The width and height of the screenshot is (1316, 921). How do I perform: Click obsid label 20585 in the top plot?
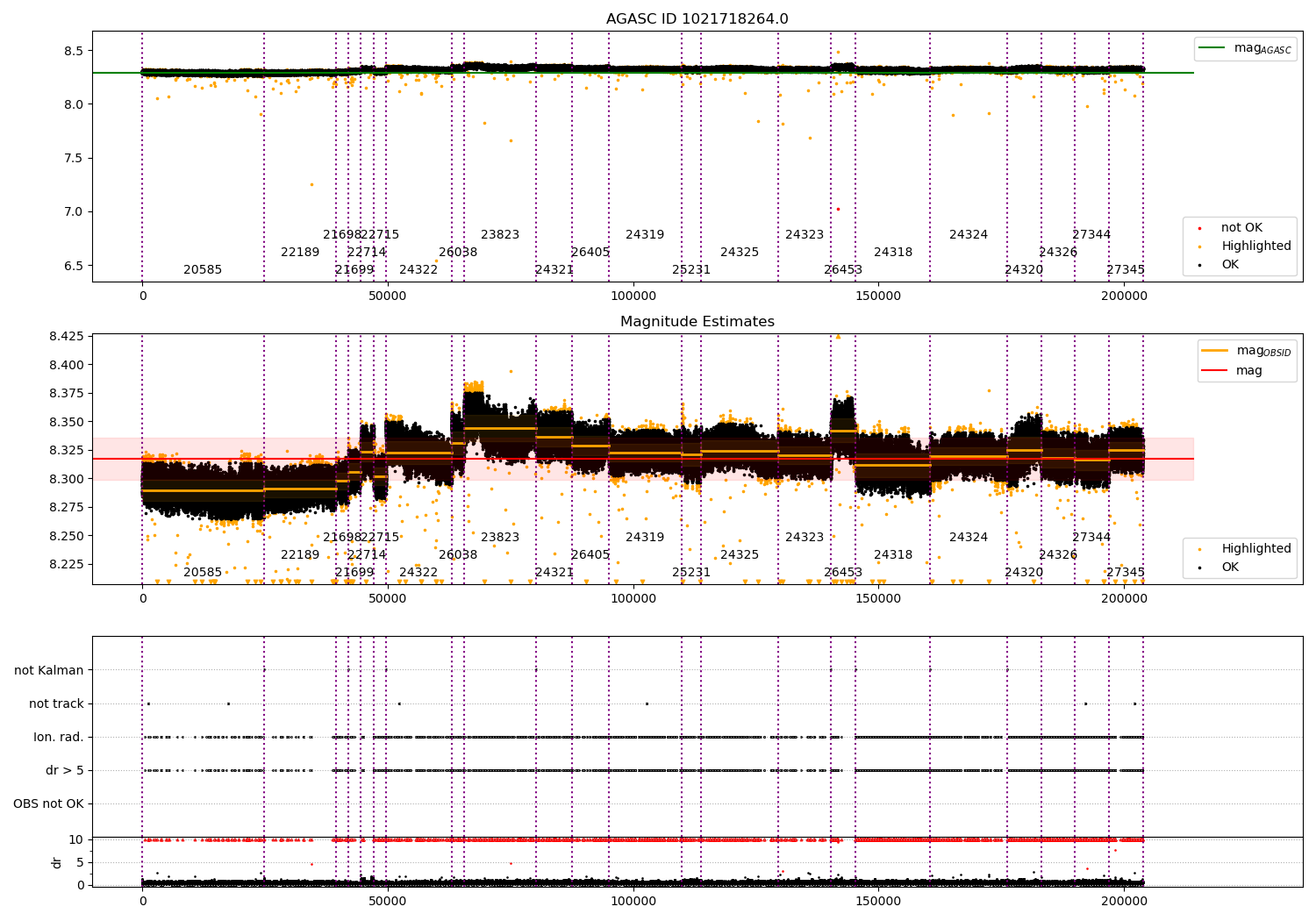pos(203,270)
